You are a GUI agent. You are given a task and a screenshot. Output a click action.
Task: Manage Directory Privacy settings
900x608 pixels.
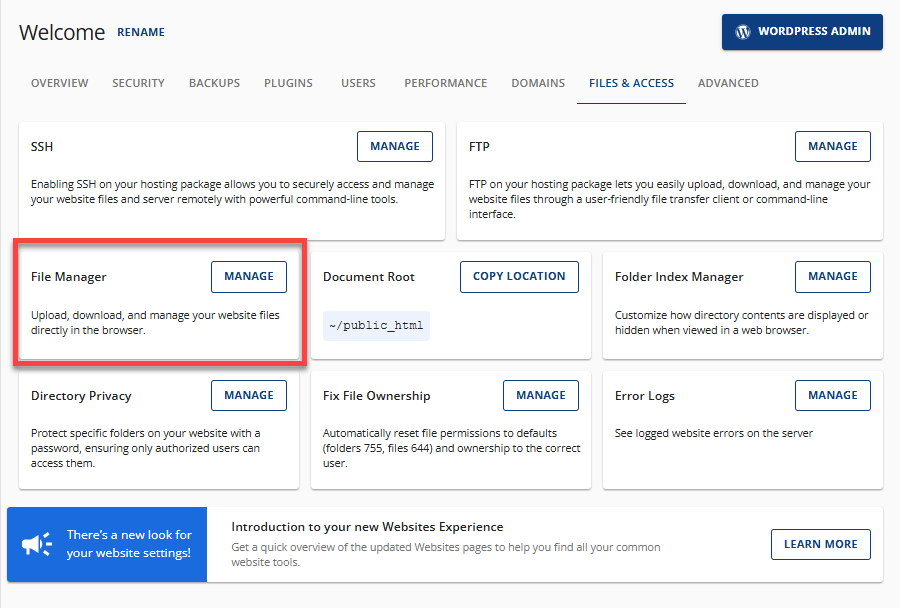point(249,396)
